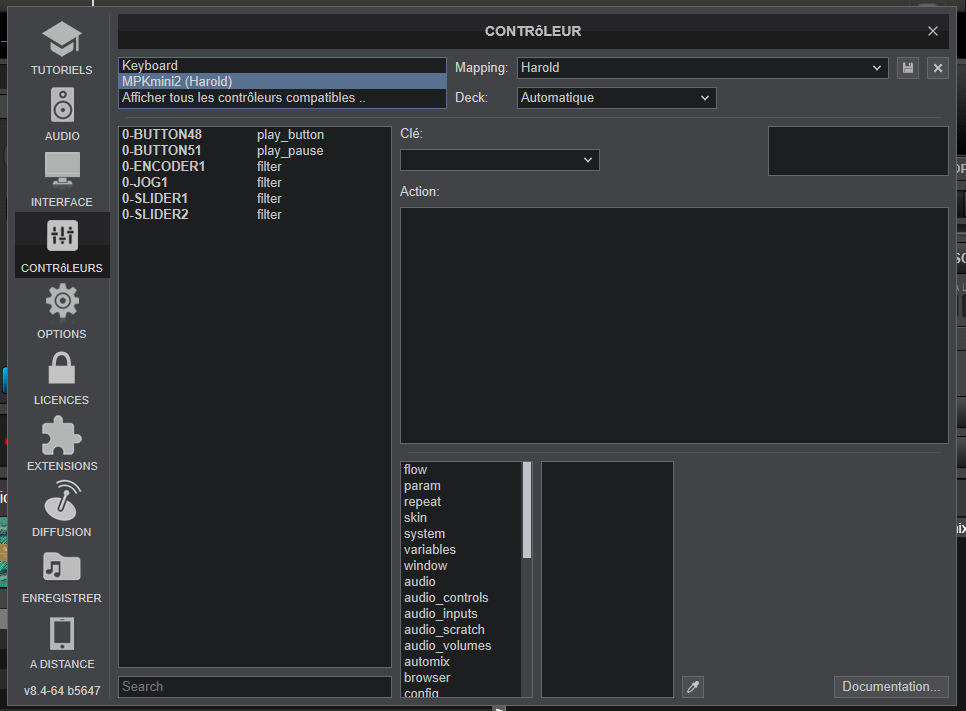966x711 pixels.
Task: Select the flow action category
Action: 461,469
